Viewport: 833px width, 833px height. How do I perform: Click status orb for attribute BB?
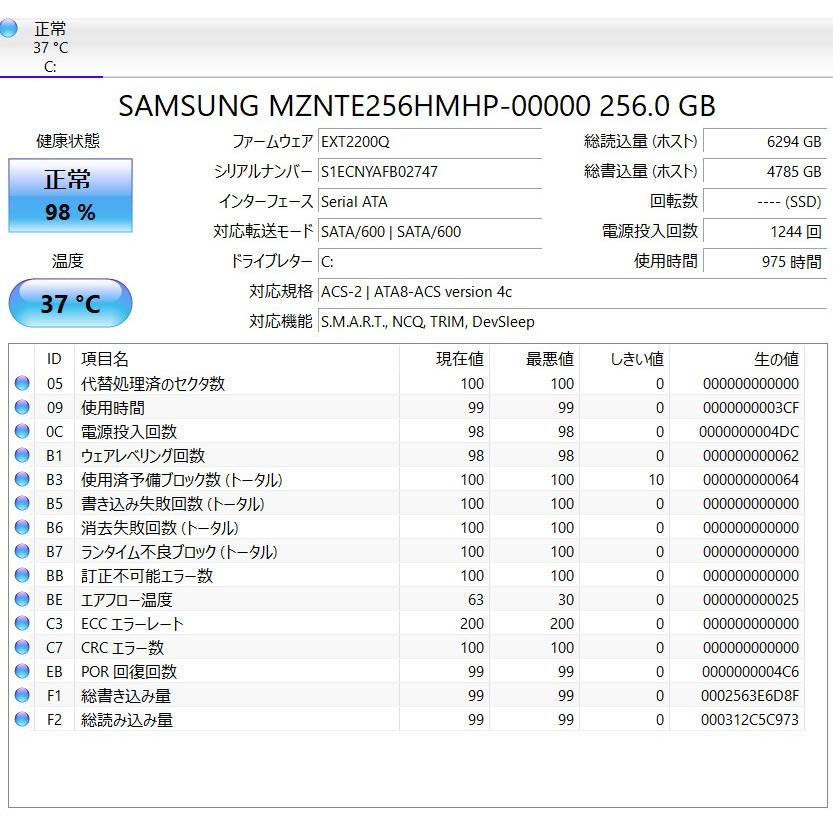pos(22,575)
